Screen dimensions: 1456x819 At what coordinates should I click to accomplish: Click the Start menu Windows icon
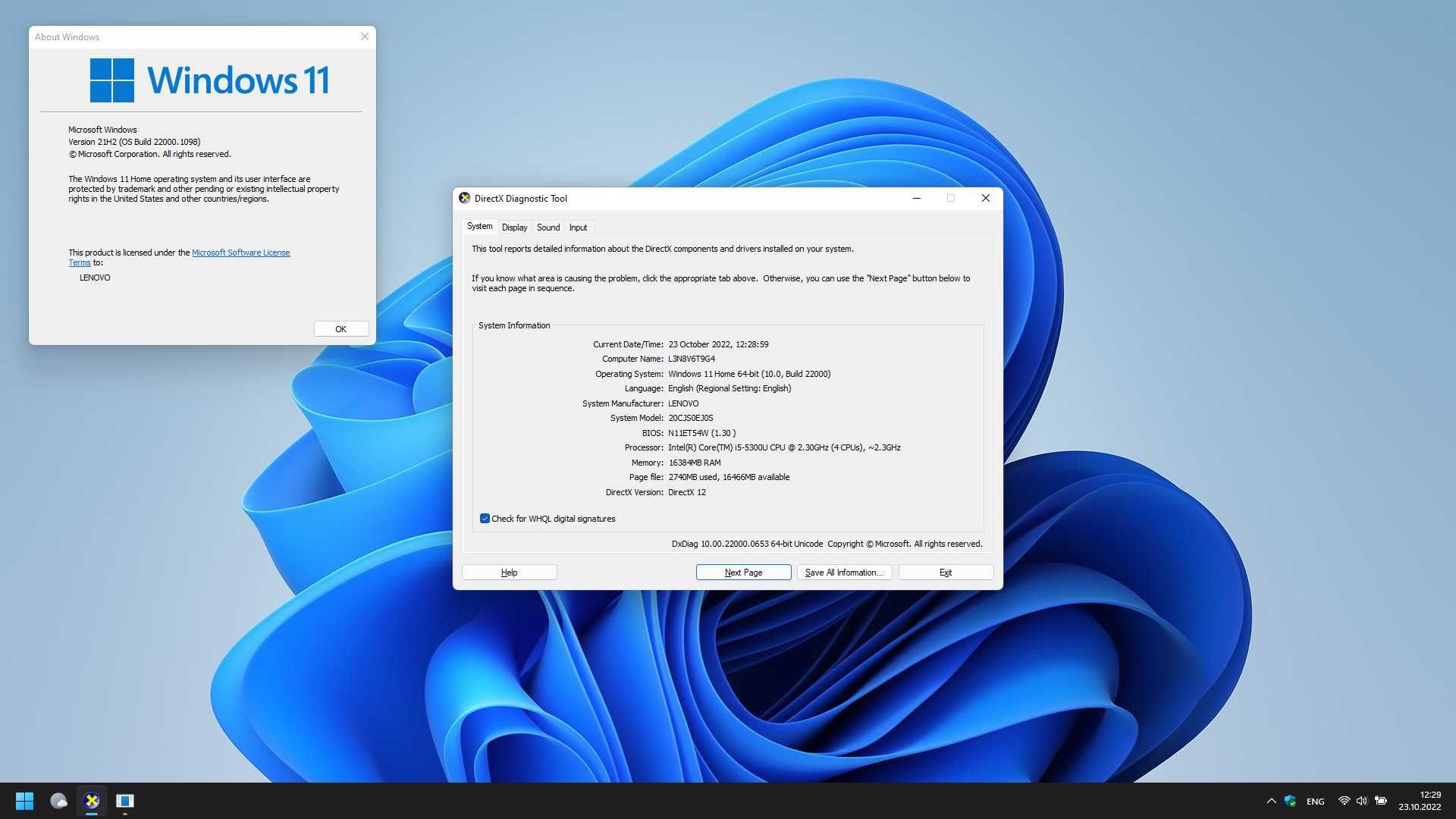[x=22, y=800]
